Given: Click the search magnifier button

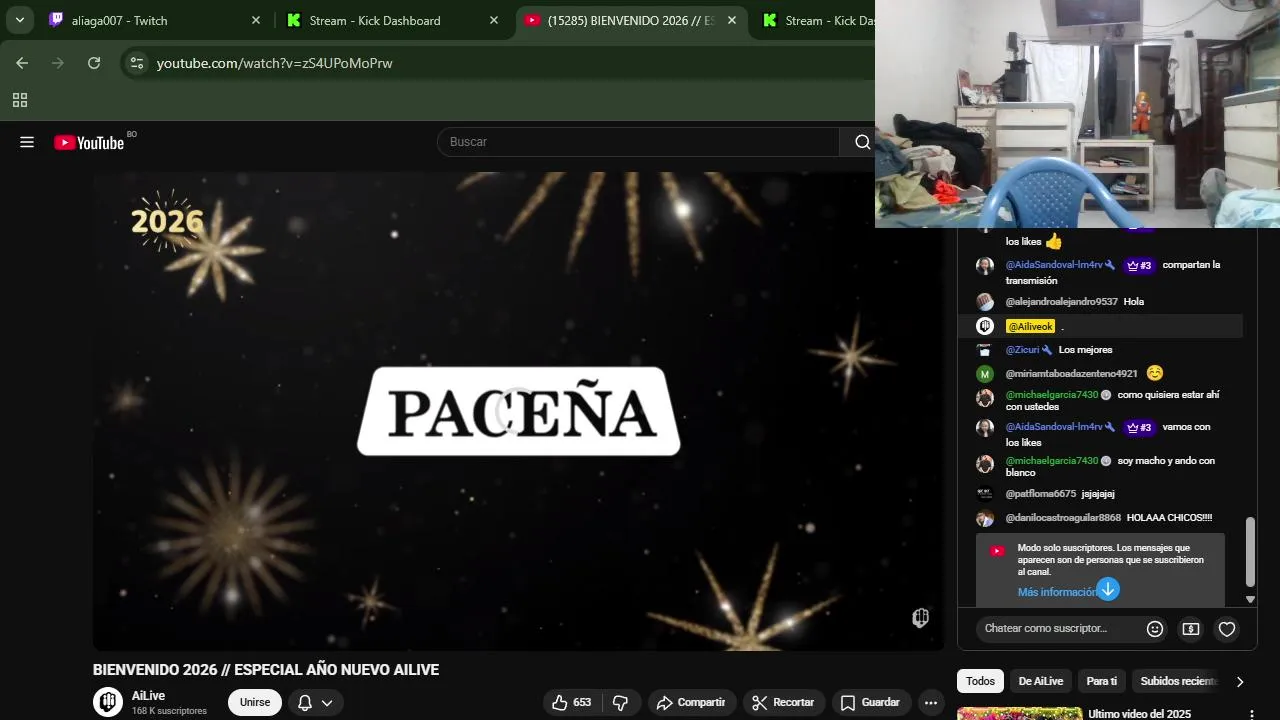Looking at the screenshot, I should pyautogui.click(x=861, y=142).
